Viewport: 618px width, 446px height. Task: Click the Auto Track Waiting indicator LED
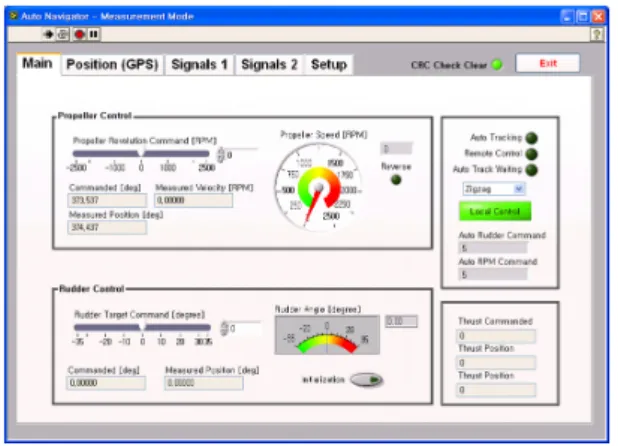click(x=532, y=170)
